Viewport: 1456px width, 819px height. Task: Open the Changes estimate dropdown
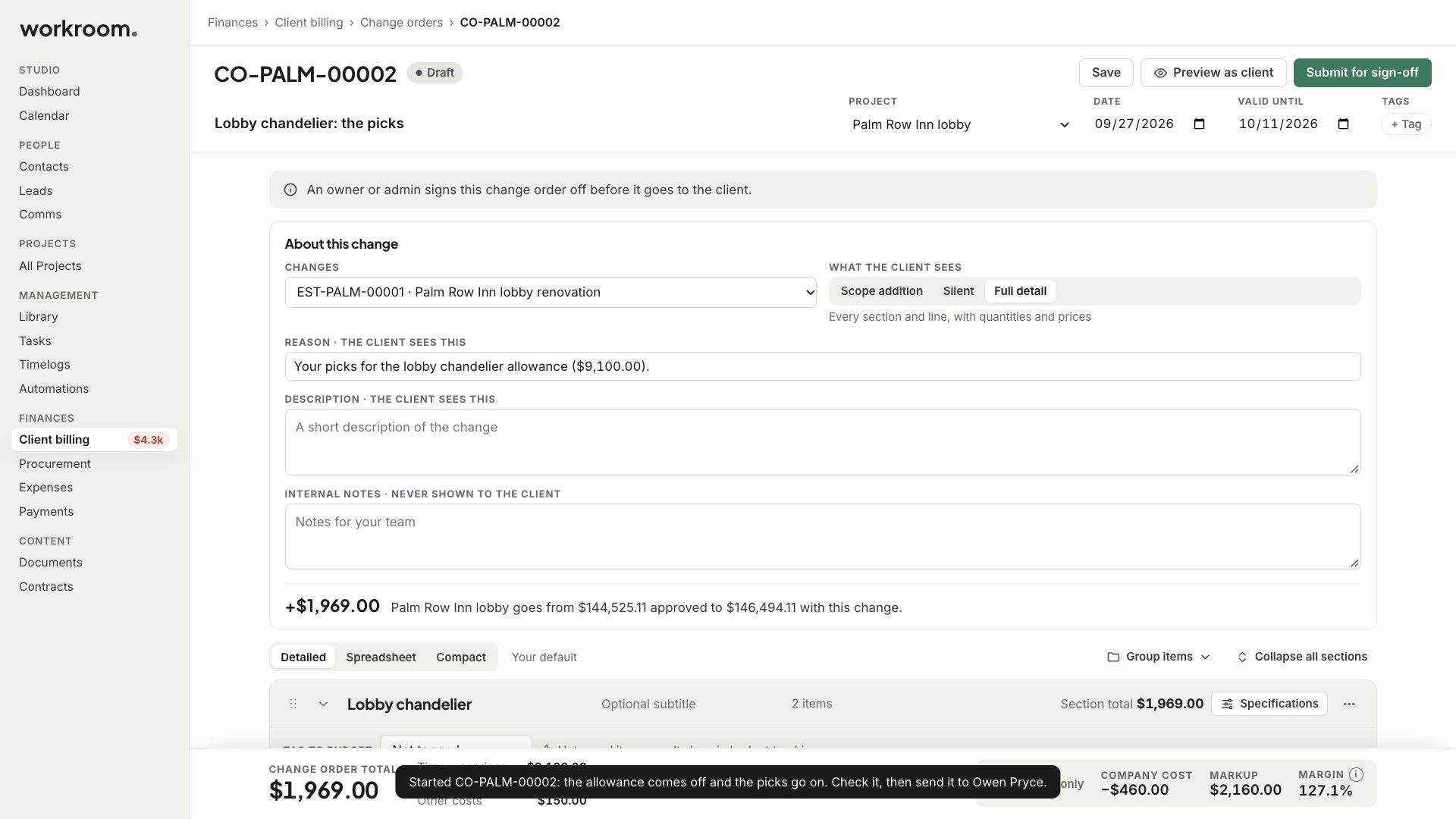(551, 293)
